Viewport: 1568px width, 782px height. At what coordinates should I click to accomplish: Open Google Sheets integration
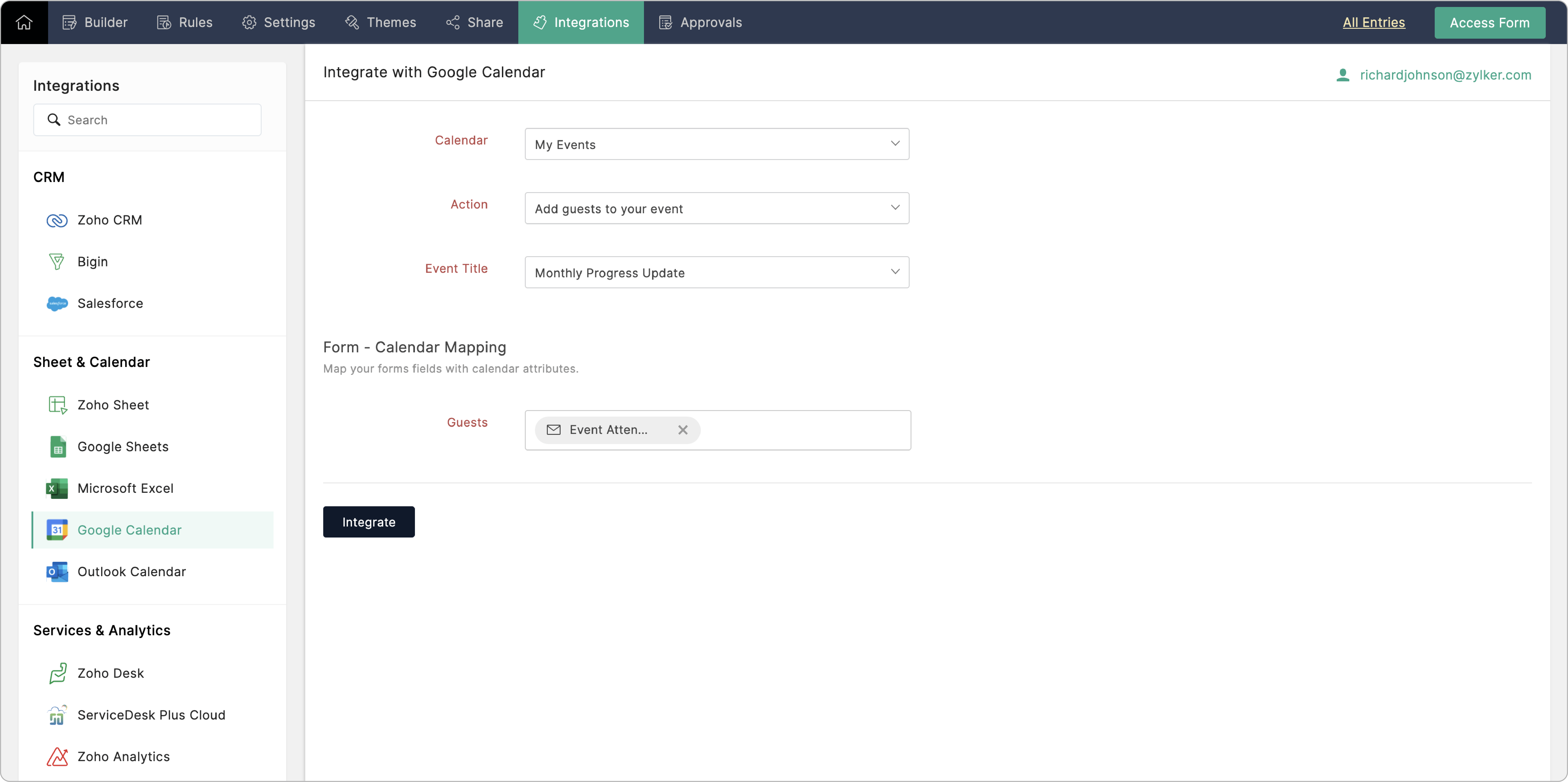[x=123, y=447]
